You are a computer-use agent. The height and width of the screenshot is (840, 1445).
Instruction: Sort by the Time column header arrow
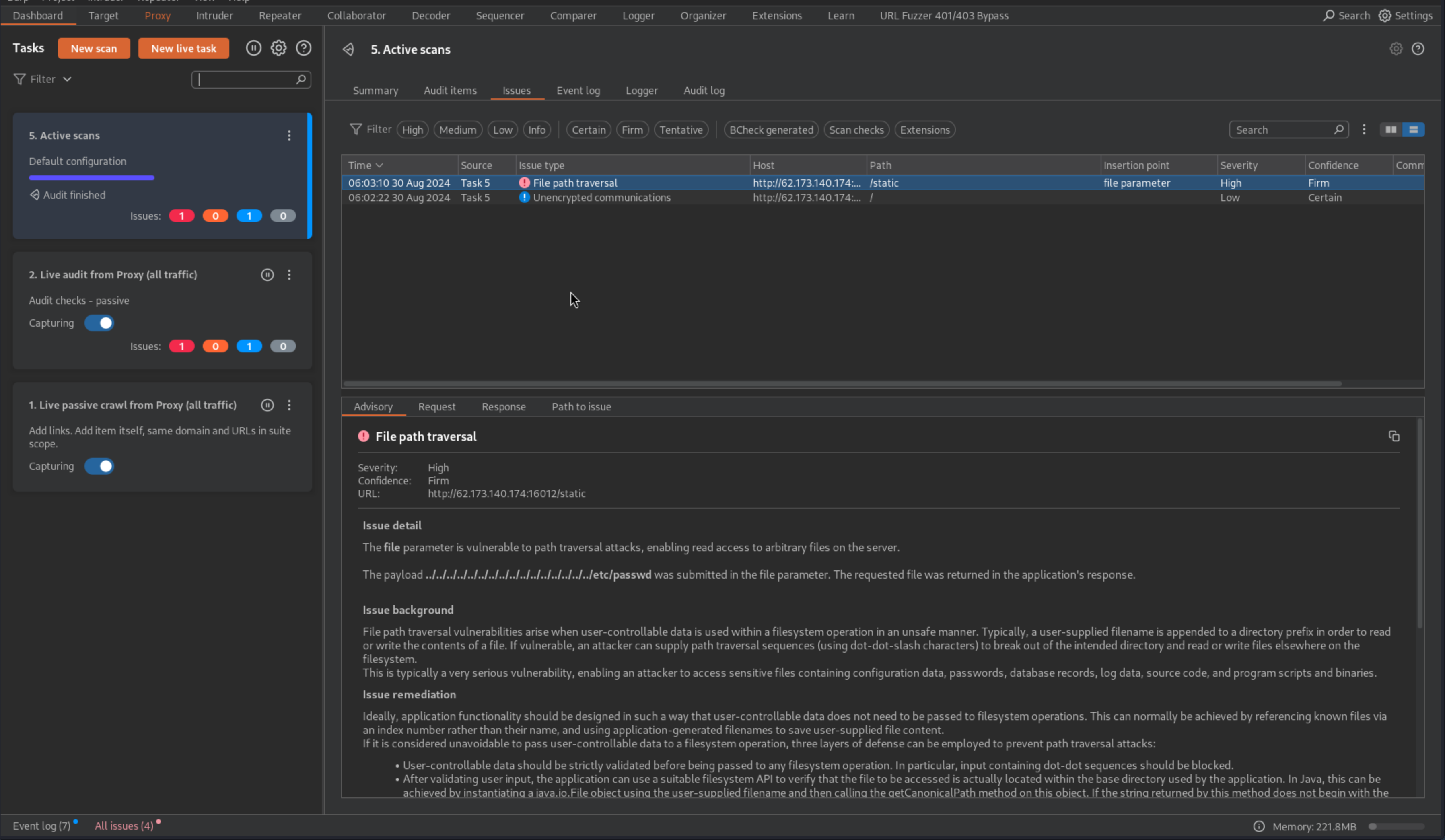pyautogui.click(x=379, y=165)
